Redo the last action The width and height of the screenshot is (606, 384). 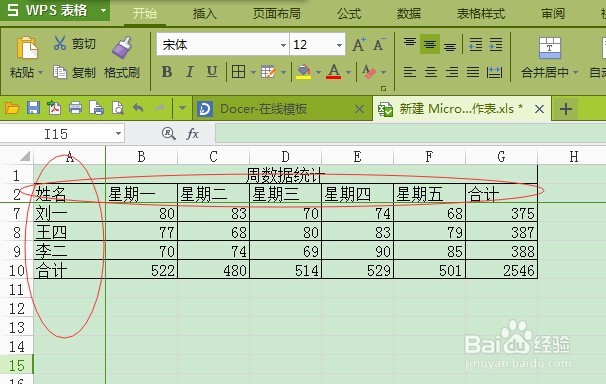[160, 108]
